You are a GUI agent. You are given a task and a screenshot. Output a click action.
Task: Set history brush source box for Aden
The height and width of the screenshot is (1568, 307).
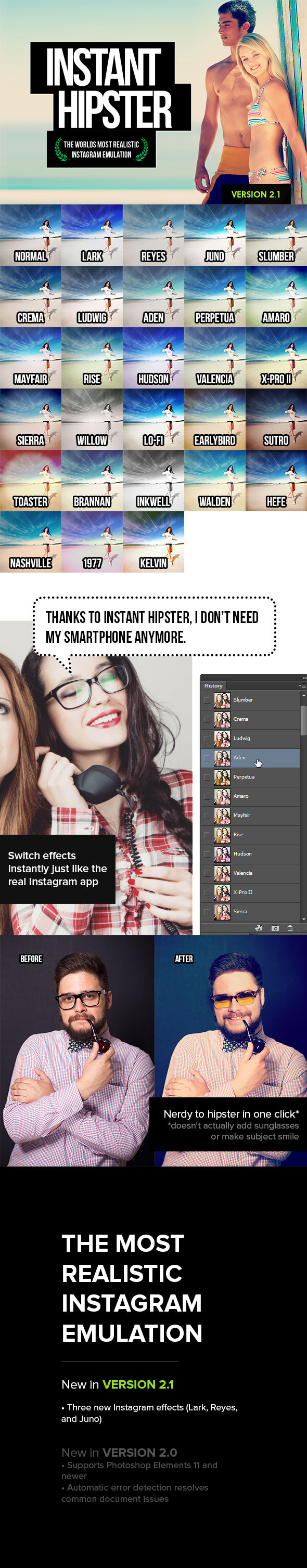[x=207, y=758]
